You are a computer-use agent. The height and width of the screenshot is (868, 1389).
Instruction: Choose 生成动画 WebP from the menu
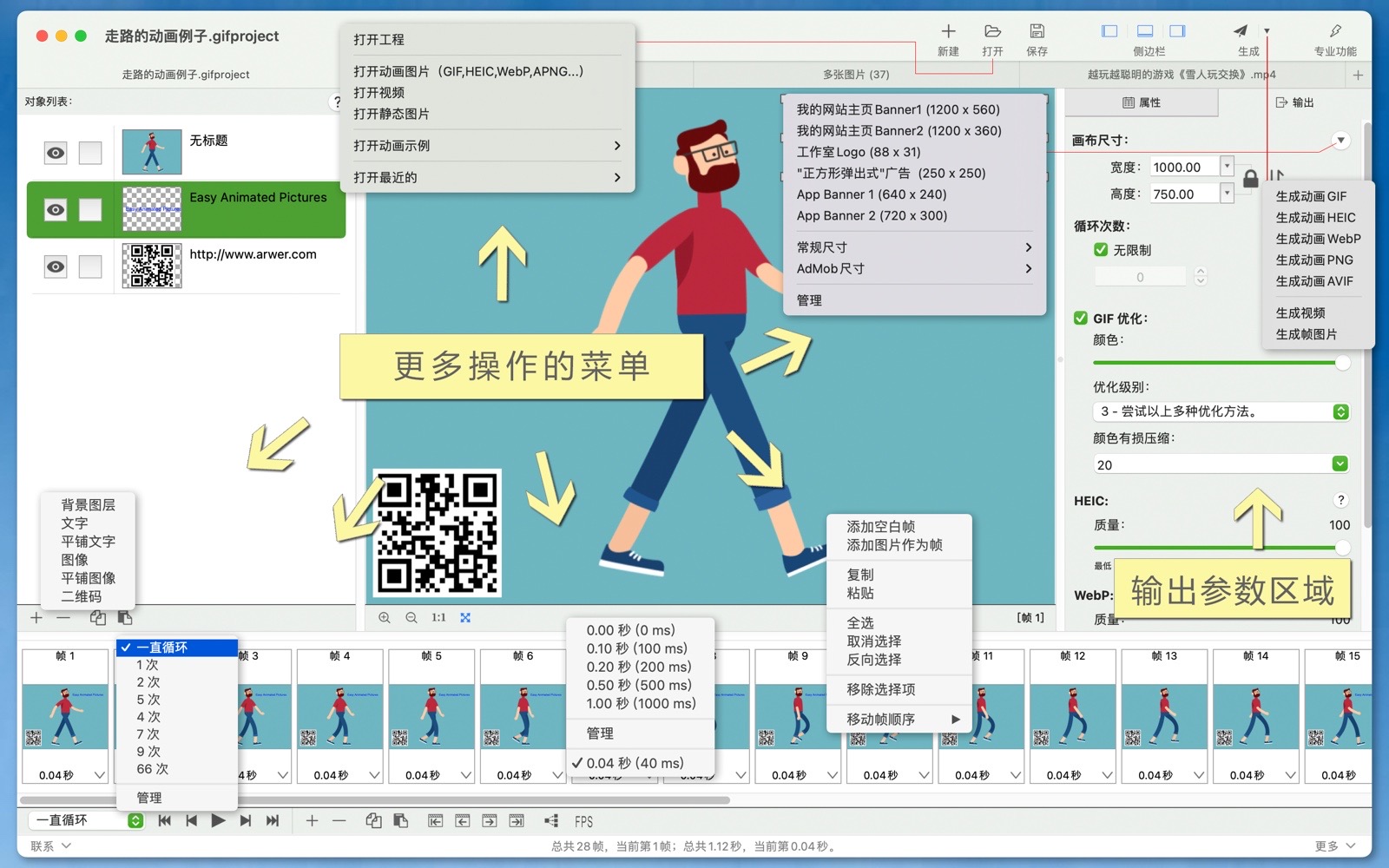(x=1318, y=239)
